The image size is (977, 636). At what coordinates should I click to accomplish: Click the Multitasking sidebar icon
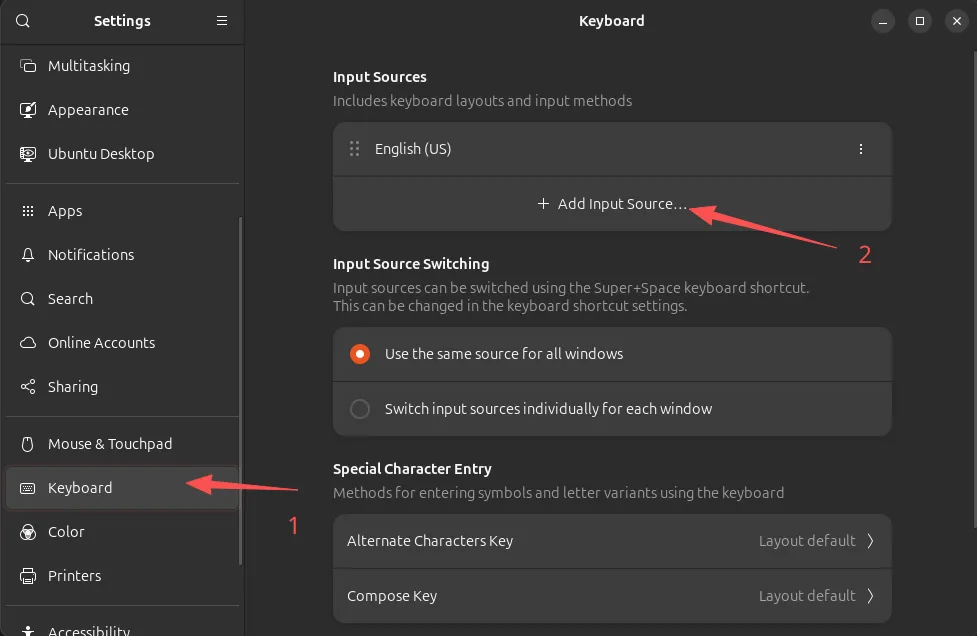(x=28, y=66)
